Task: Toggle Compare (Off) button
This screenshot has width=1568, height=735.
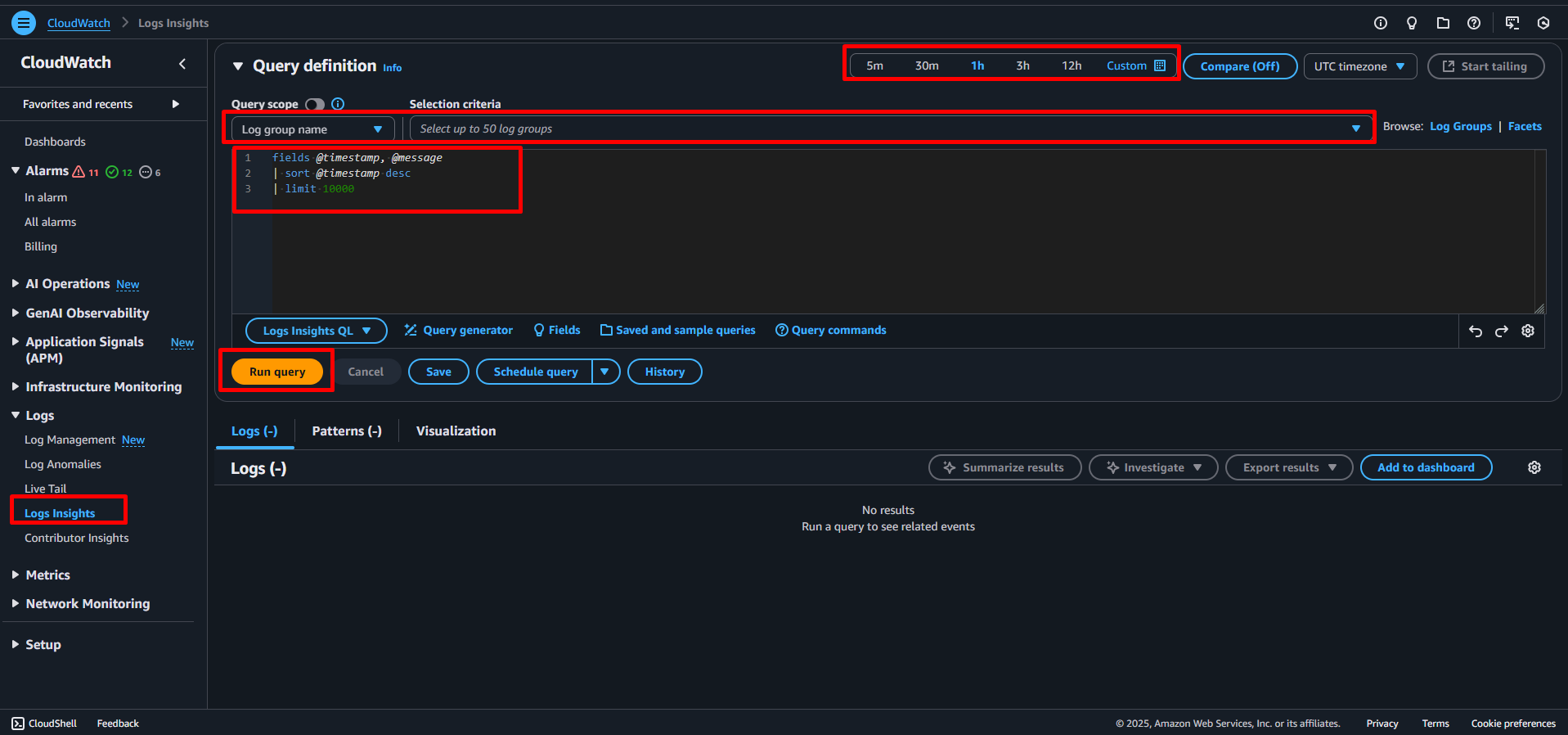Action: tap(1239, 66)
